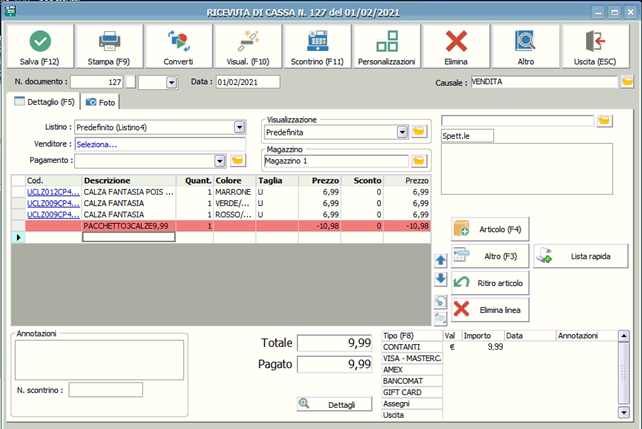642x429 pixels.
Task: Open article link UCLZ012CP4...
Action: [53, 192]
